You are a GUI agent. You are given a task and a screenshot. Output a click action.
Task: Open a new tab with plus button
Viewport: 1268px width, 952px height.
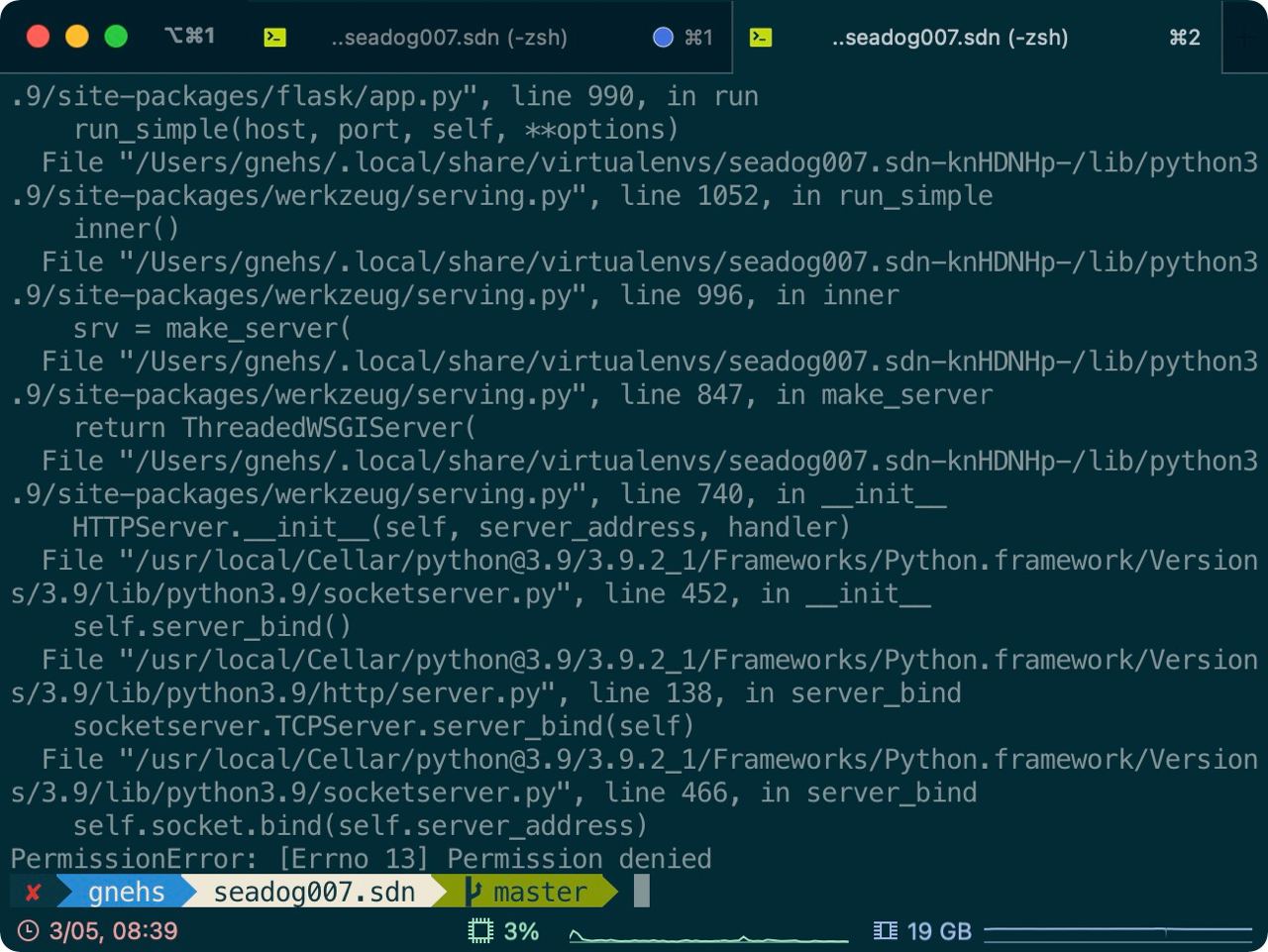tap(1245, 38)
